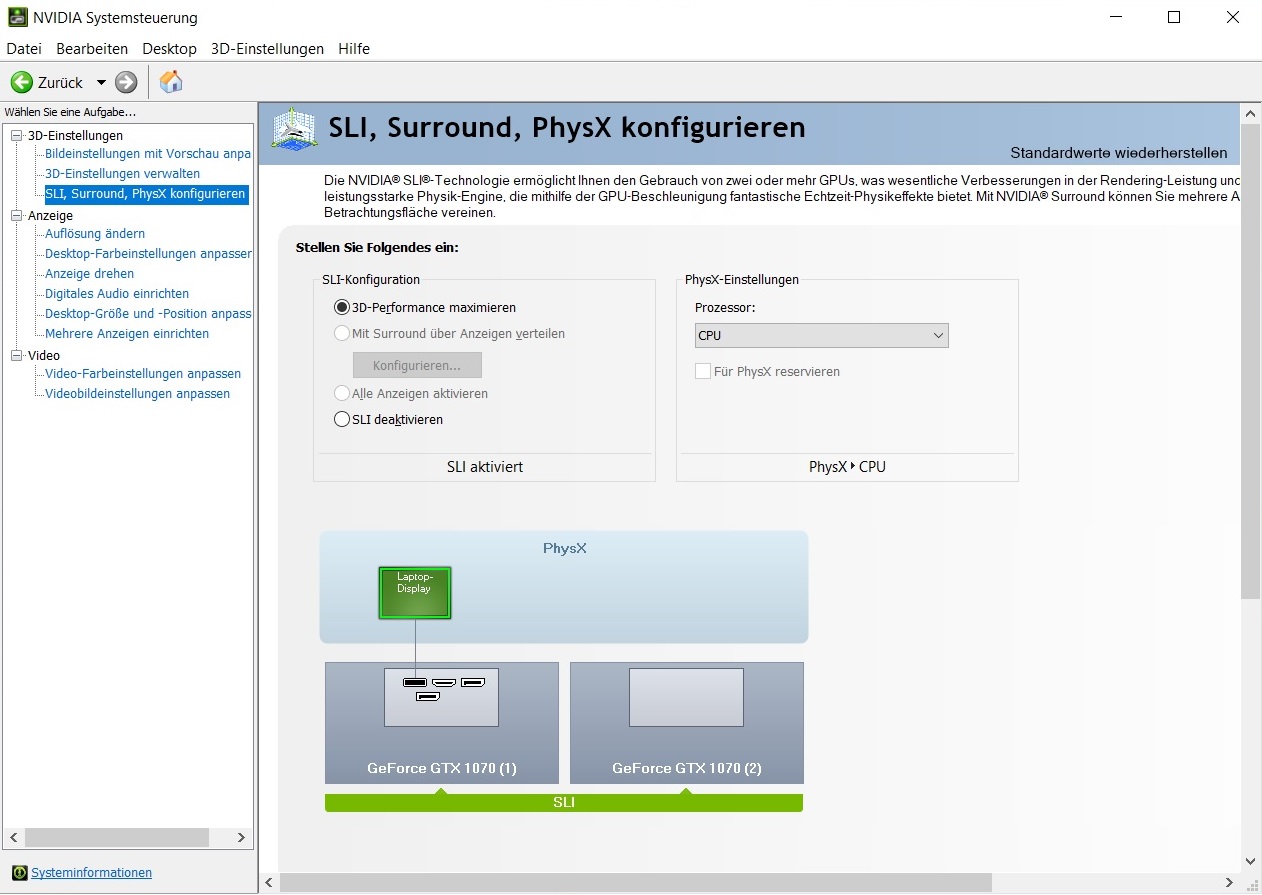Screen dimensions: 1262x895
Task: Select the green Laptop-Display monitor icon
Action: coord(414,593)
